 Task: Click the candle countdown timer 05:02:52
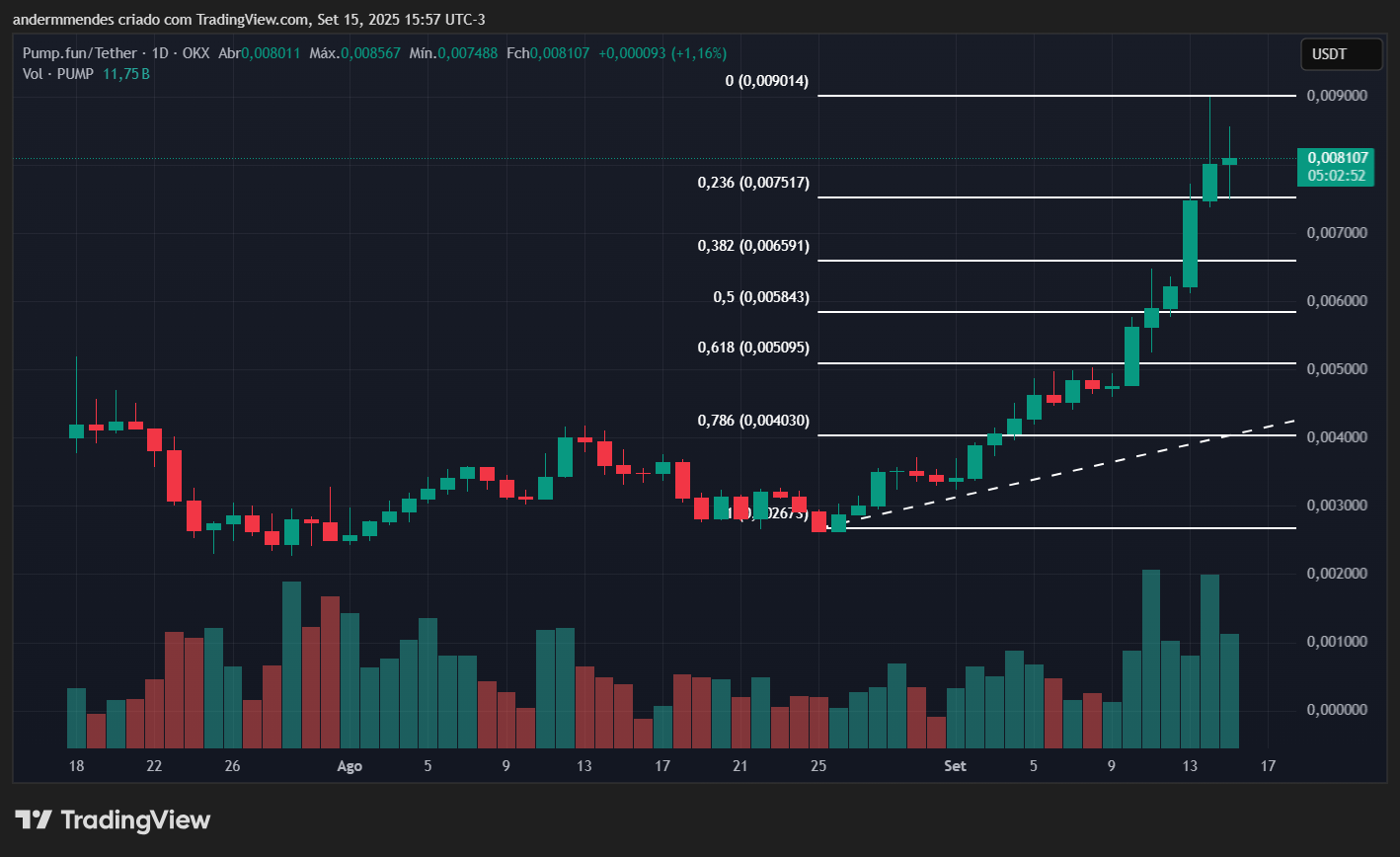1336,176
